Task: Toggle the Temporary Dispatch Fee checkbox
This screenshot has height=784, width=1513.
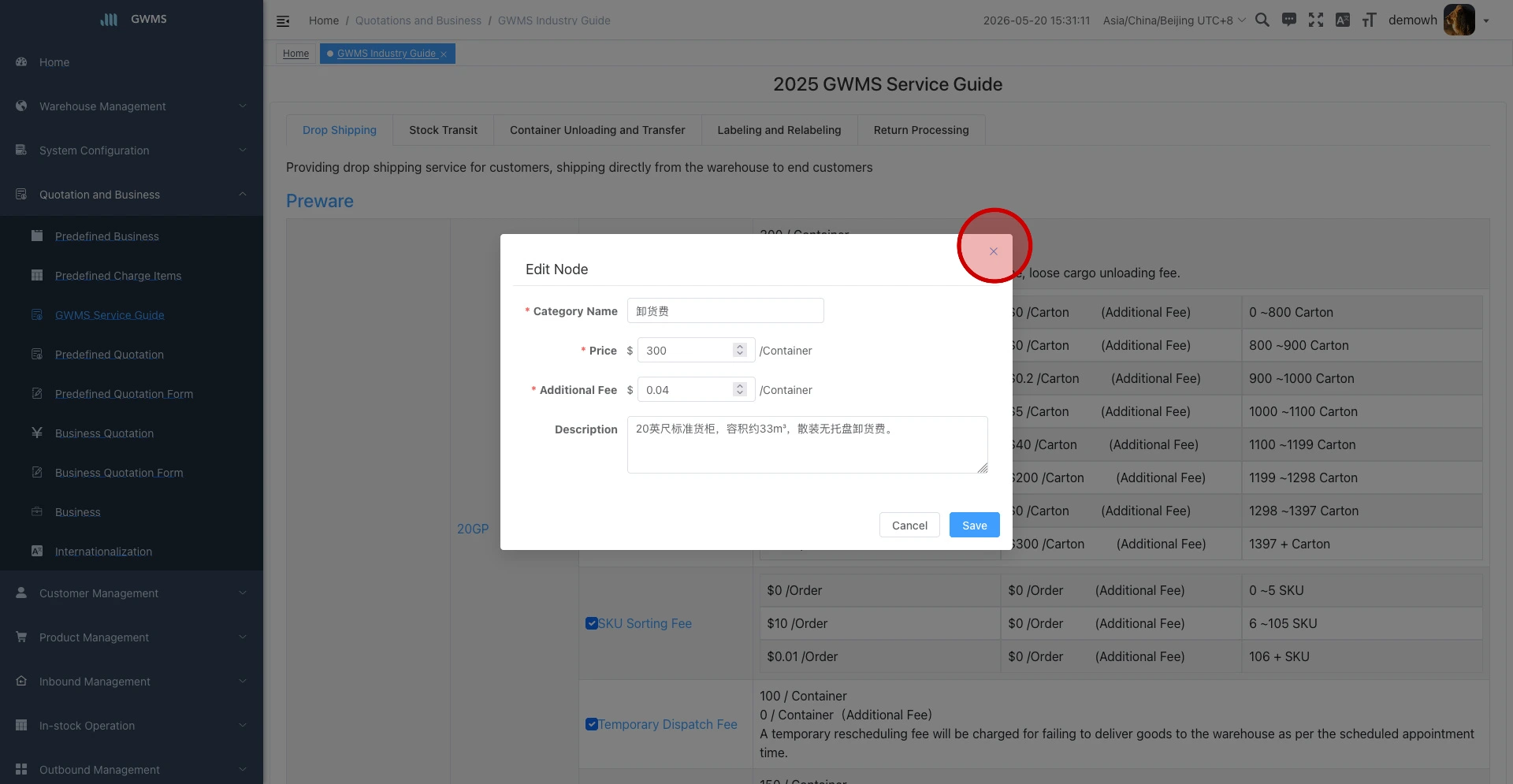Action: [x=591, y=724]
